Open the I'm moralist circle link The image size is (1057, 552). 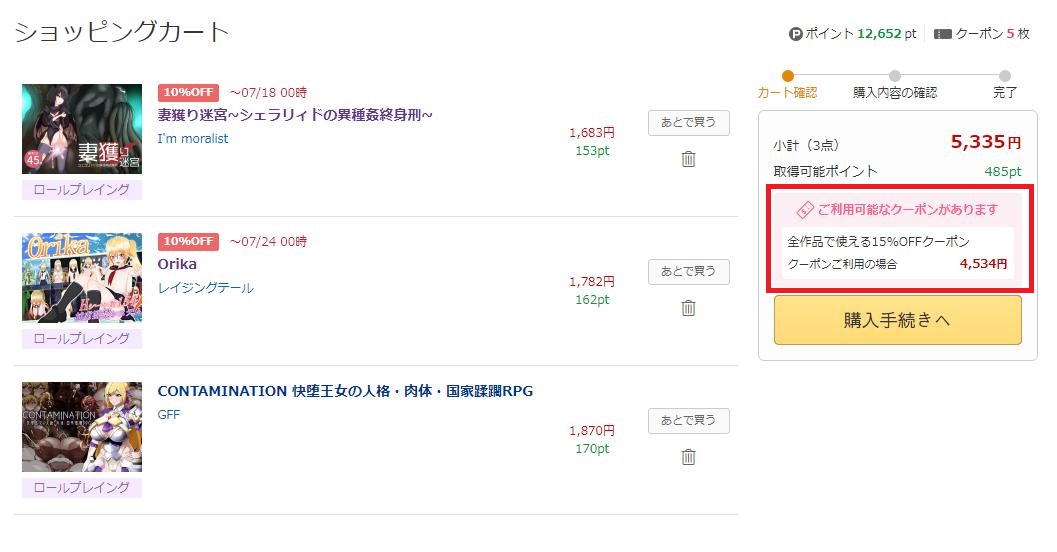193,138
